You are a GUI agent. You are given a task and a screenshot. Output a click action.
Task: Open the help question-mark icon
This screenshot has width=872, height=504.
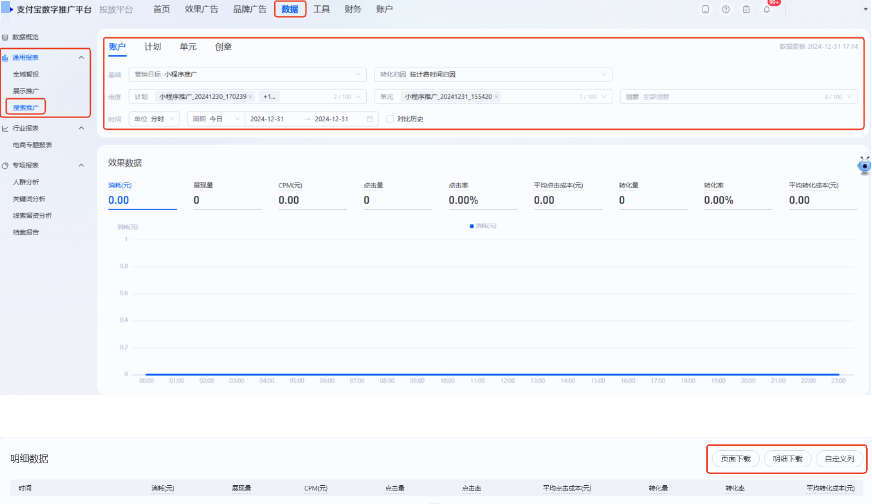pyautogui.click(x=726, y=9)
